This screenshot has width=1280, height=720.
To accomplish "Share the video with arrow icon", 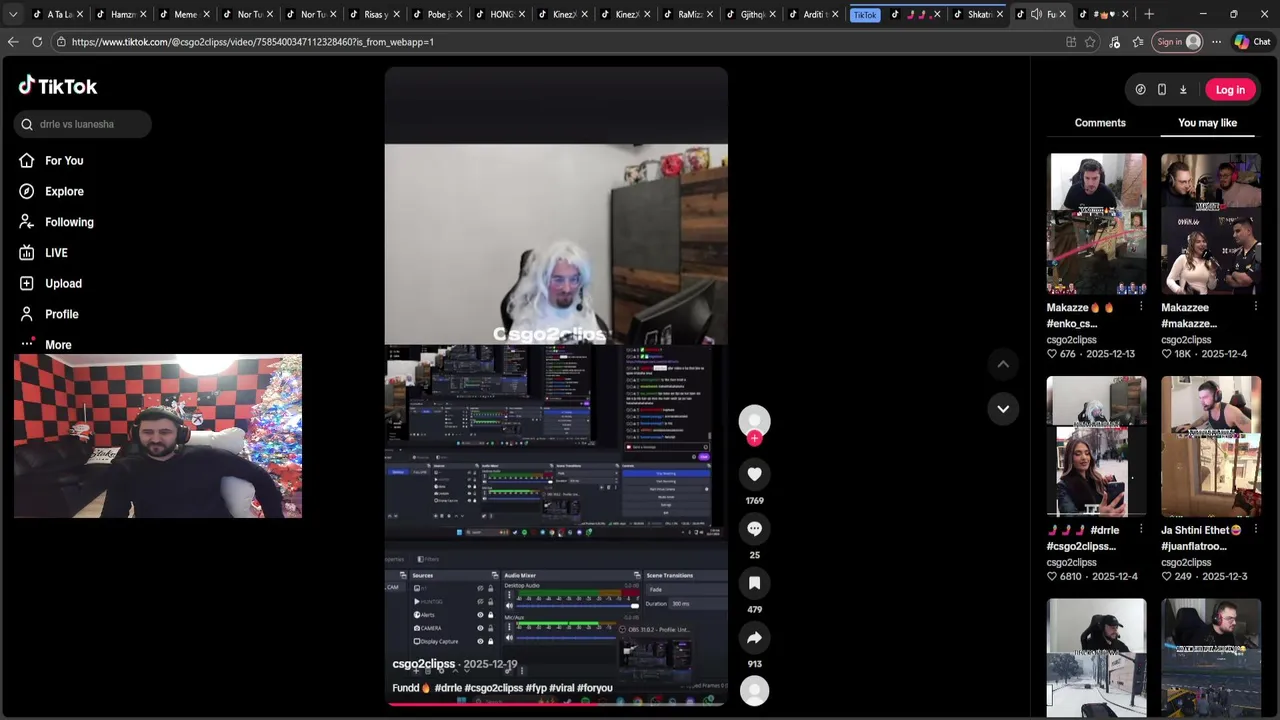I will [754, 637].
